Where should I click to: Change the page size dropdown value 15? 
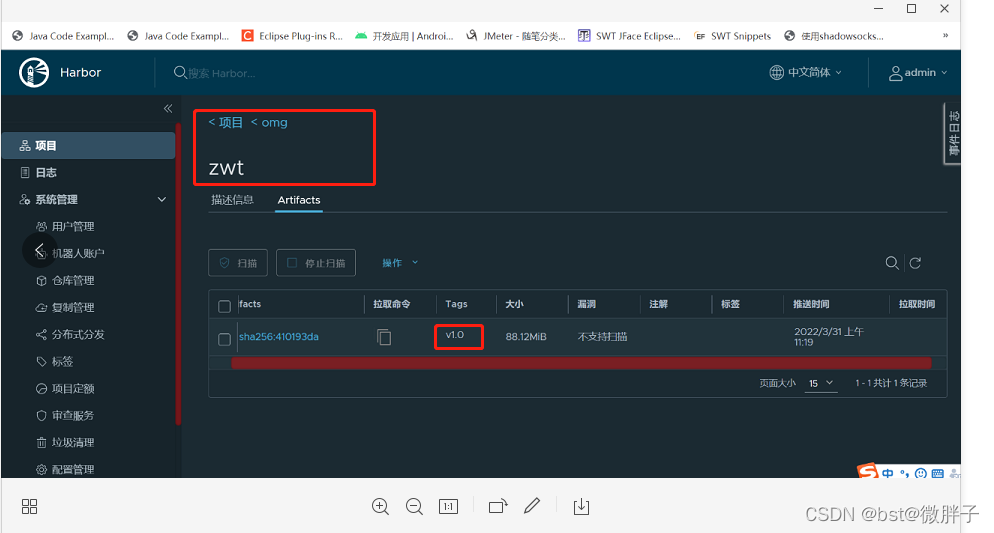(821, 384)
